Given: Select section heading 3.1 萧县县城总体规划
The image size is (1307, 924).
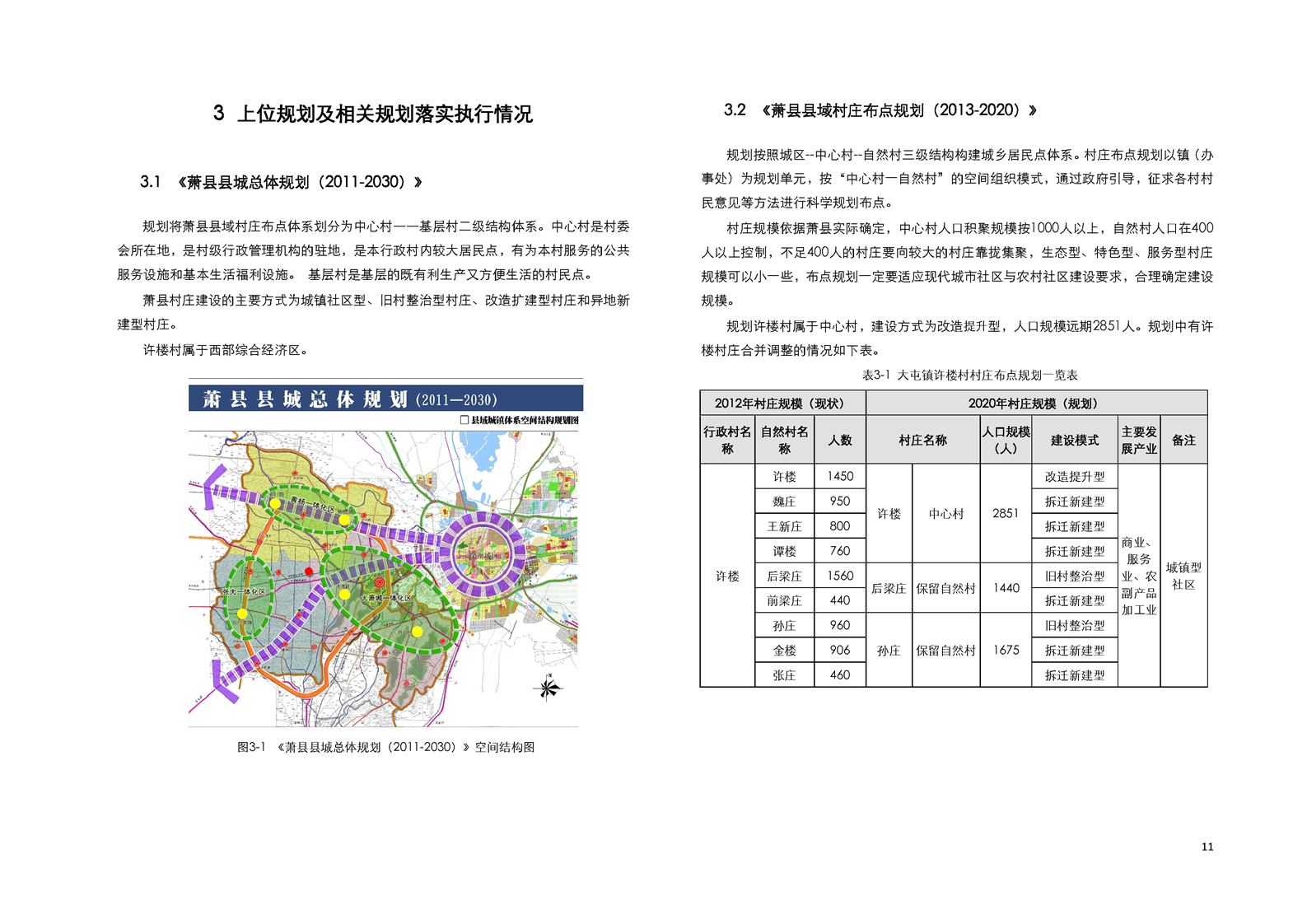Looking at the screenshot, I should tap(281, 182).
